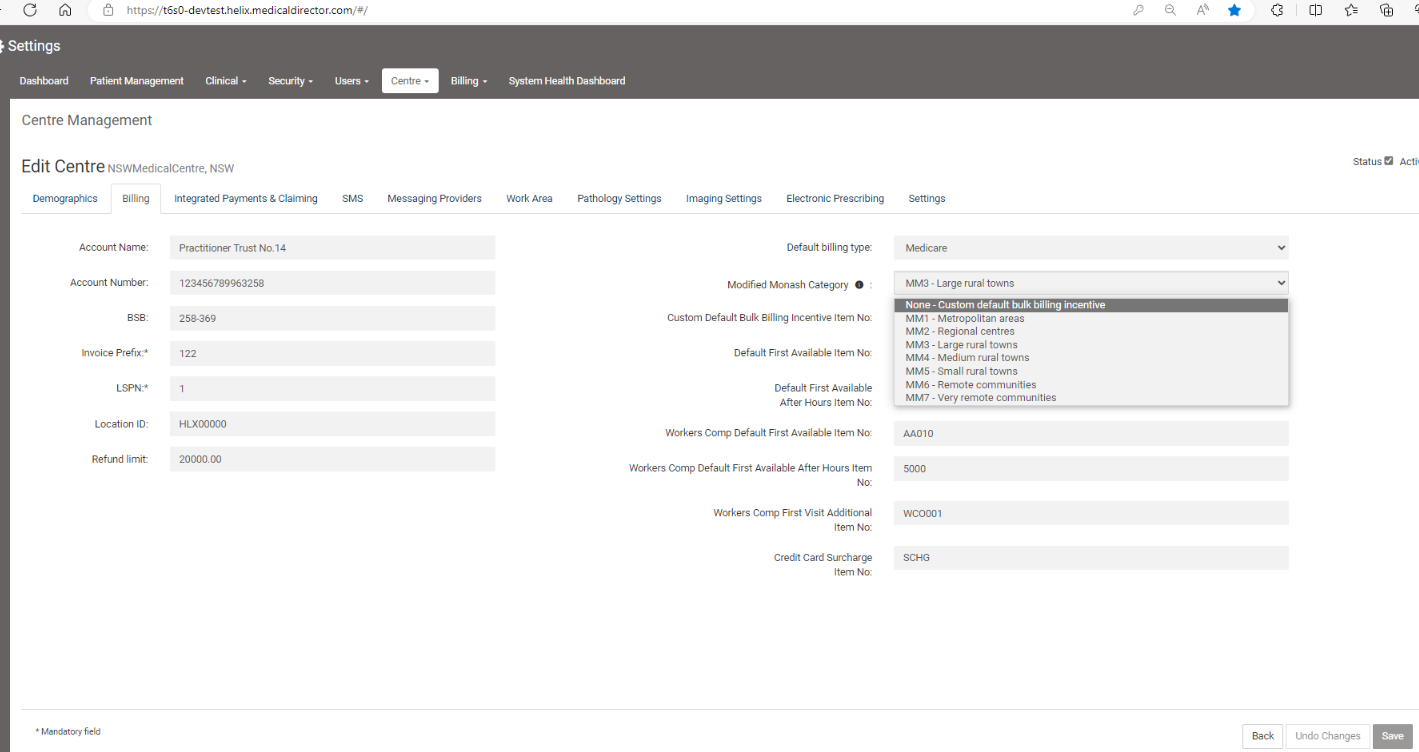
Task: Go to the browser home page
Action: [x=65, y=10]
